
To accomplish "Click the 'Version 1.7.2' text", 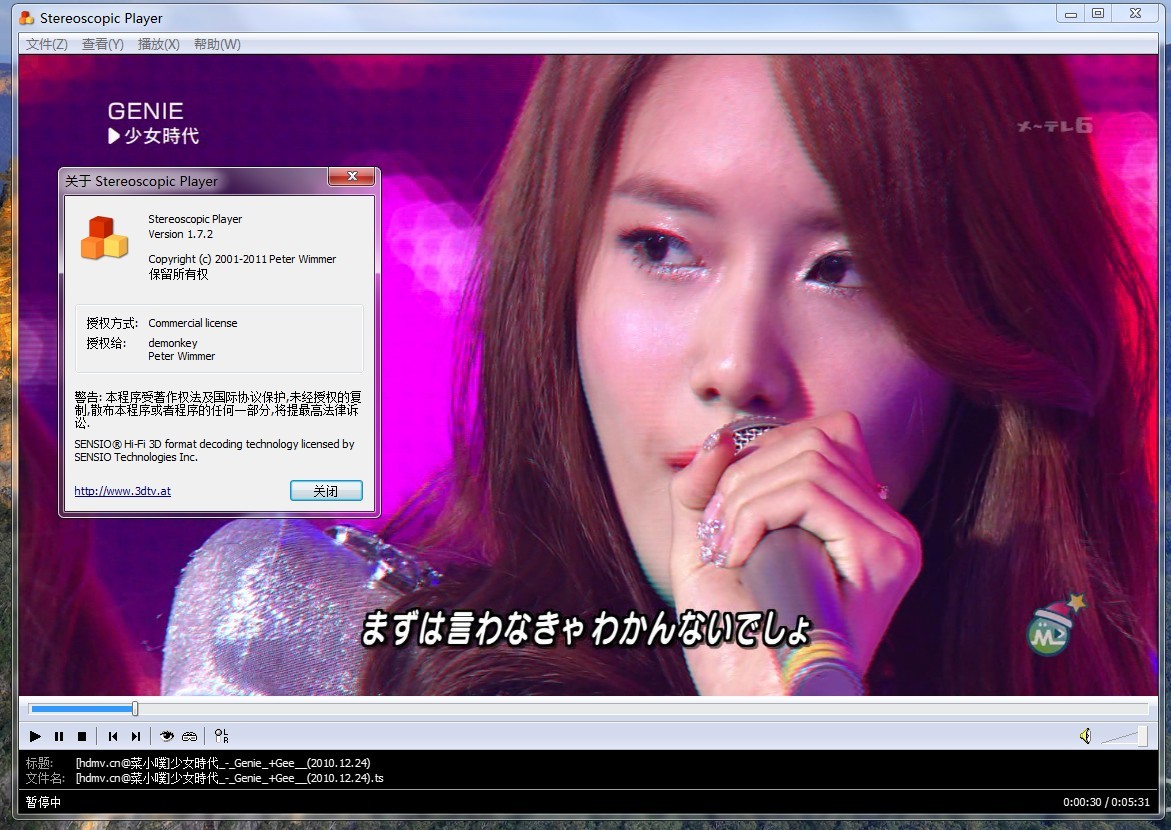I will pos(180,234).
